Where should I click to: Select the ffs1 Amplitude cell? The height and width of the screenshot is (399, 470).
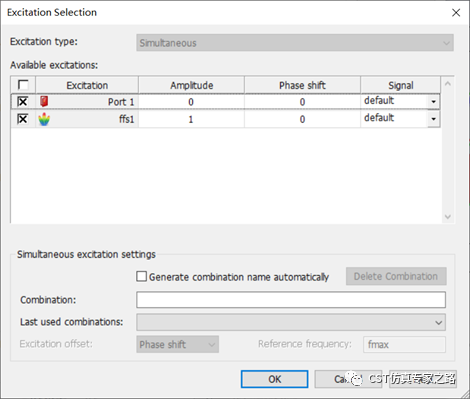(x=191, y=119)
